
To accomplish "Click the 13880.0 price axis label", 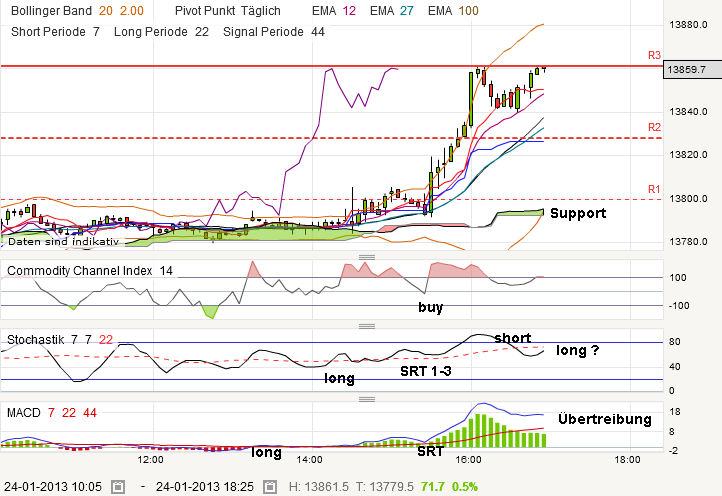I will [688, 24].
